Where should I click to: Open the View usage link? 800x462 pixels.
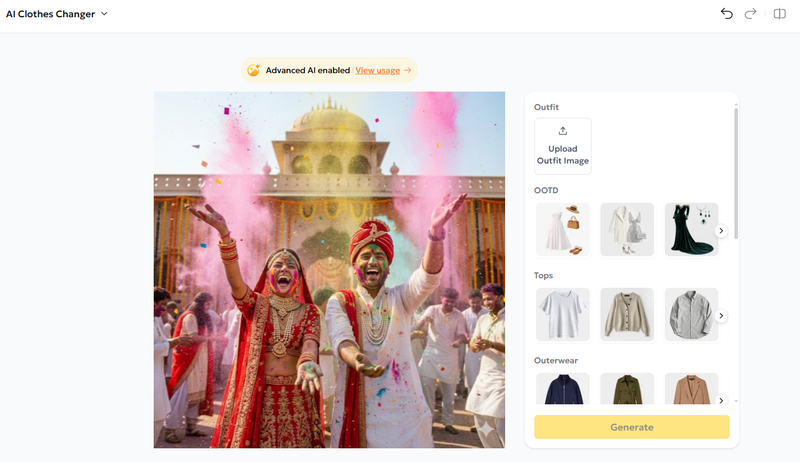click(x=378, y=70)
